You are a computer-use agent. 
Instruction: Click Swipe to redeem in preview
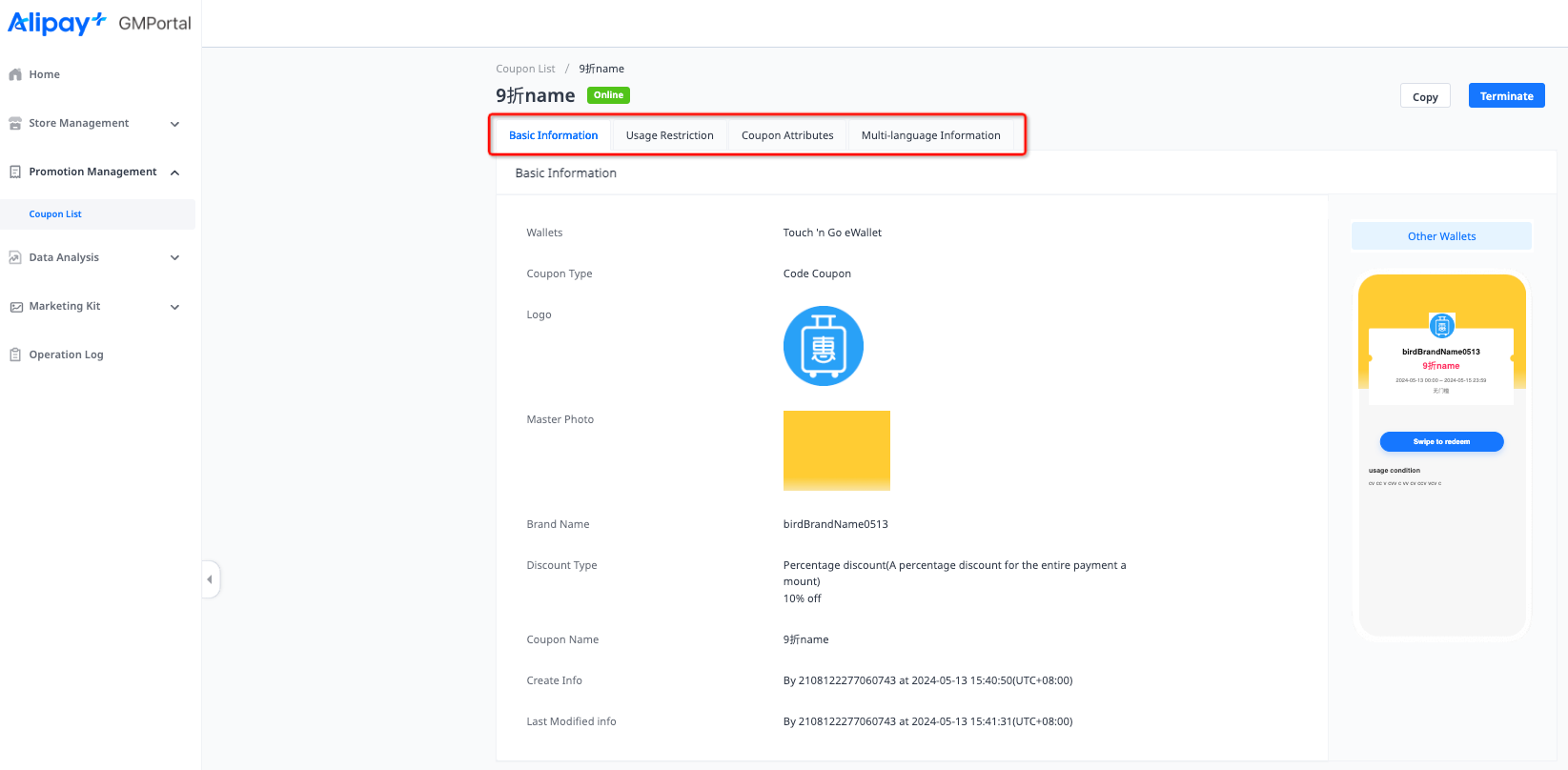tap(1441, 441)
